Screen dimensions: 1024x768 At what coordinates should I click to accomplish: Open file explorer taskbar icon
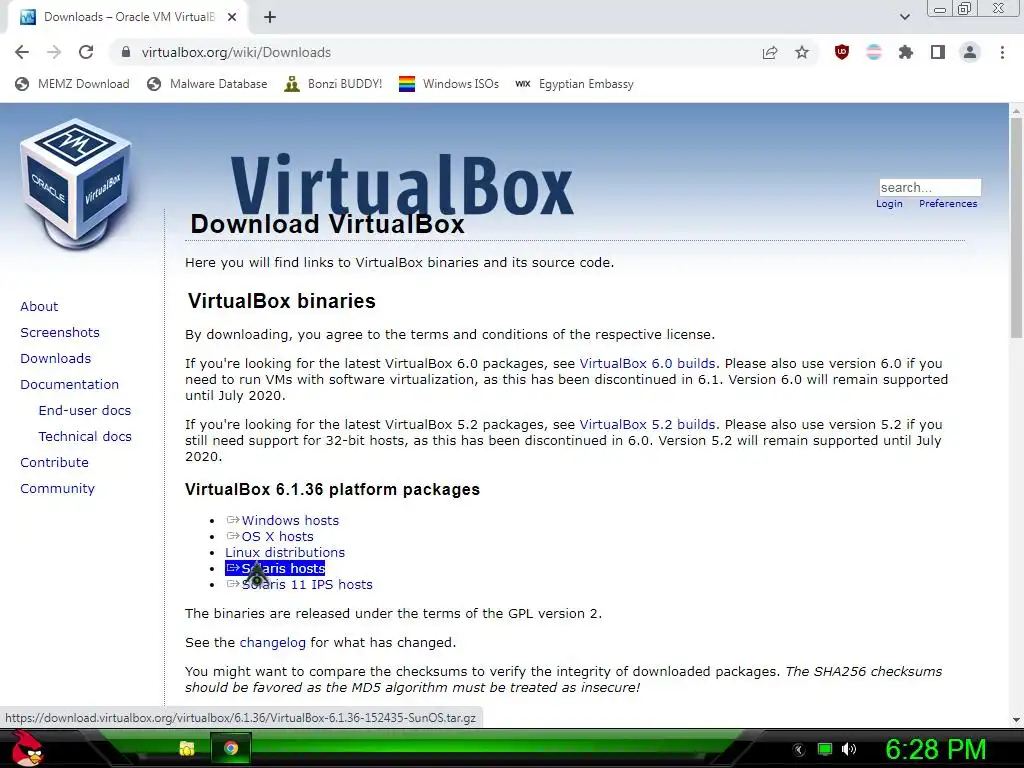pos(187,748)
